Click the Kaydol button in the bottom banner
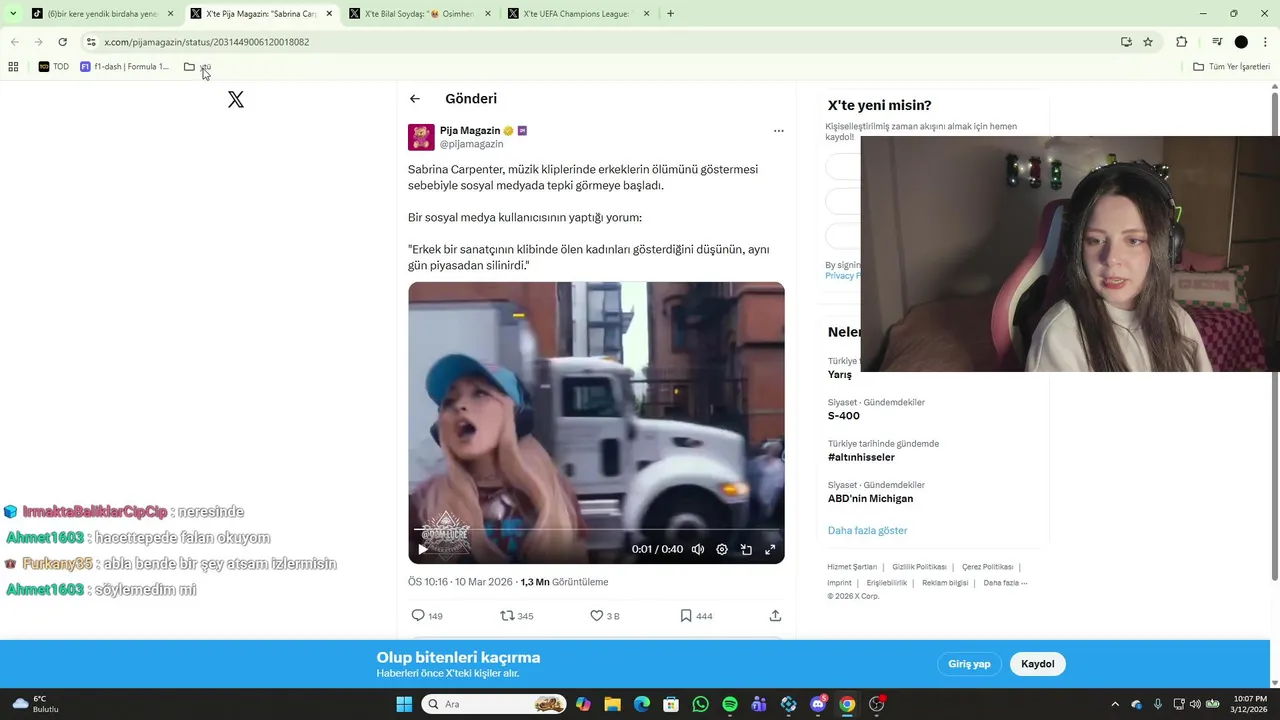This screenshot has height=720, width=1280. coord(1037,664)
